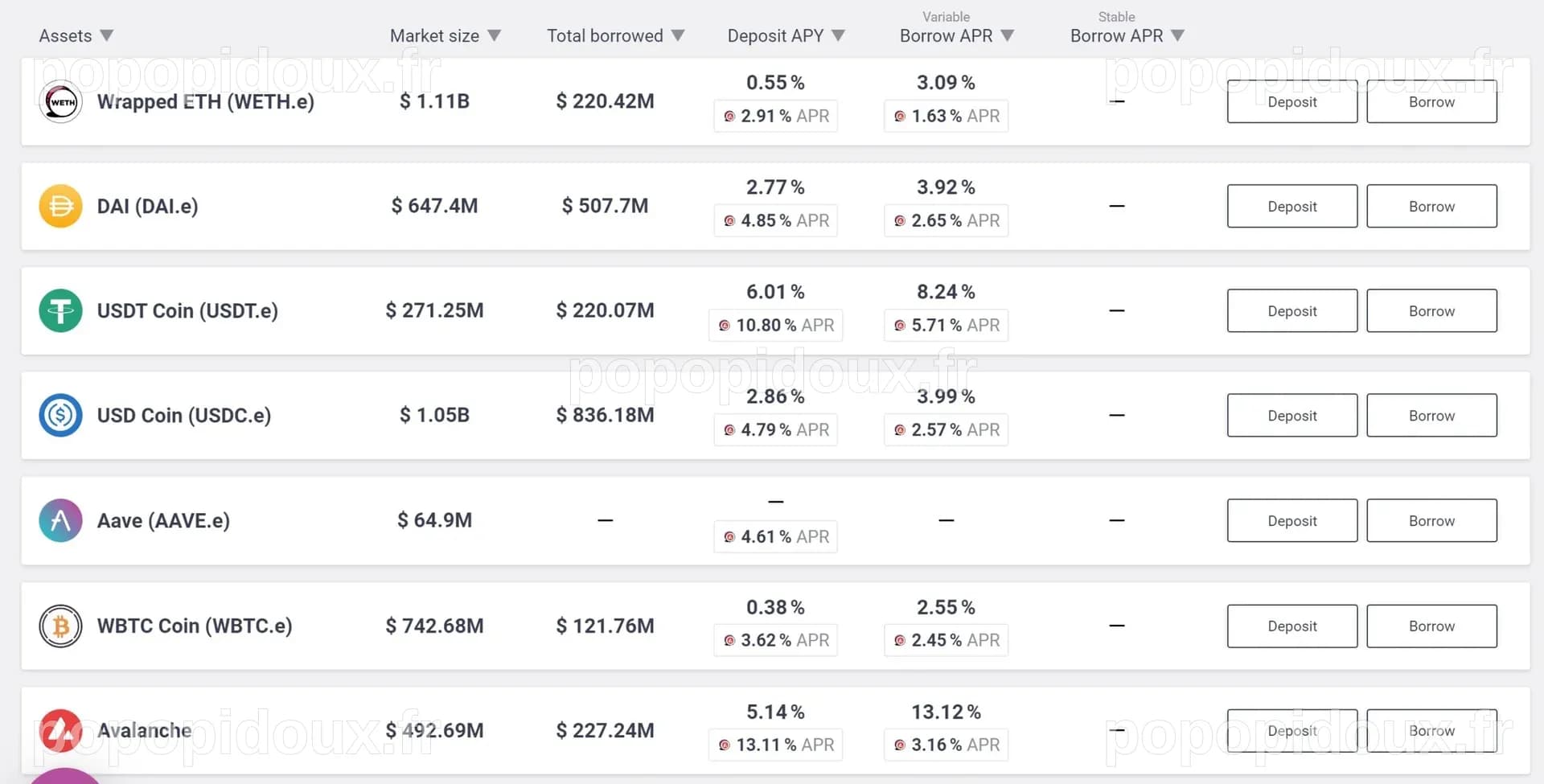Viewport: 1544px width, 784px height.
Task: Click the Avalanche token icon
Action: pos(60,730)
